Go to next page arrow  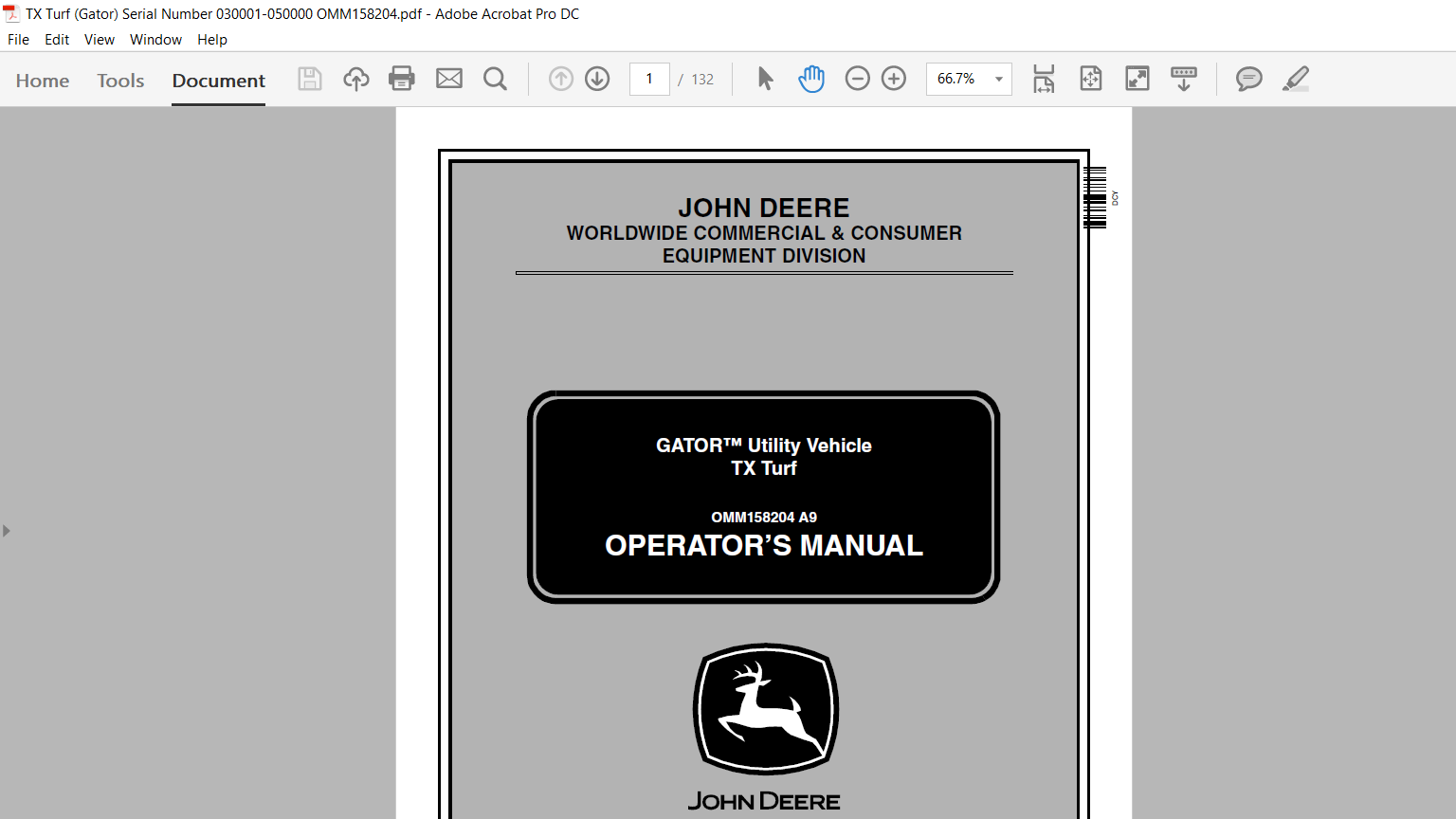pos(597,79)
